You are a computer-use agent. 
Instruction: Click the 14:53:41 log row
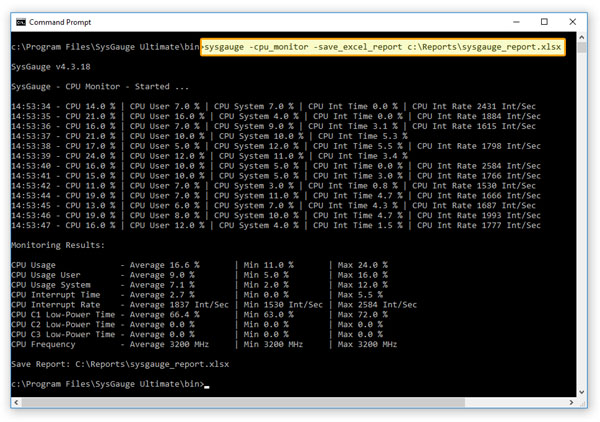click(x=276, y=176)
